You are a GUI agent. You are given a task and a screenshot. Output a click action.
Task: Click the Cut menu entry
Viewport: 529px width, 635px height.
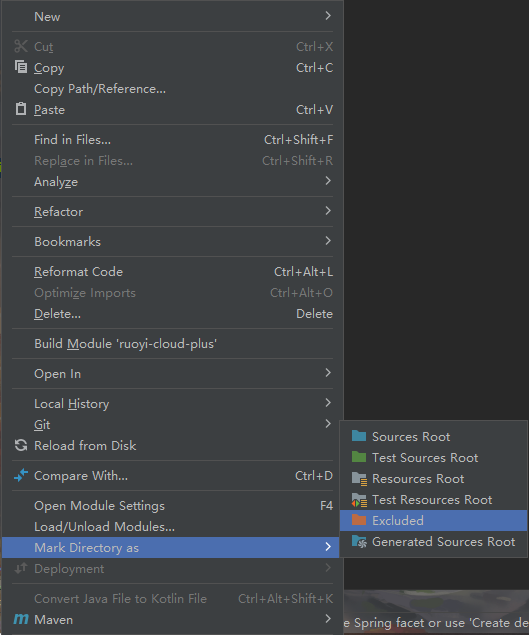click(173, 47)
